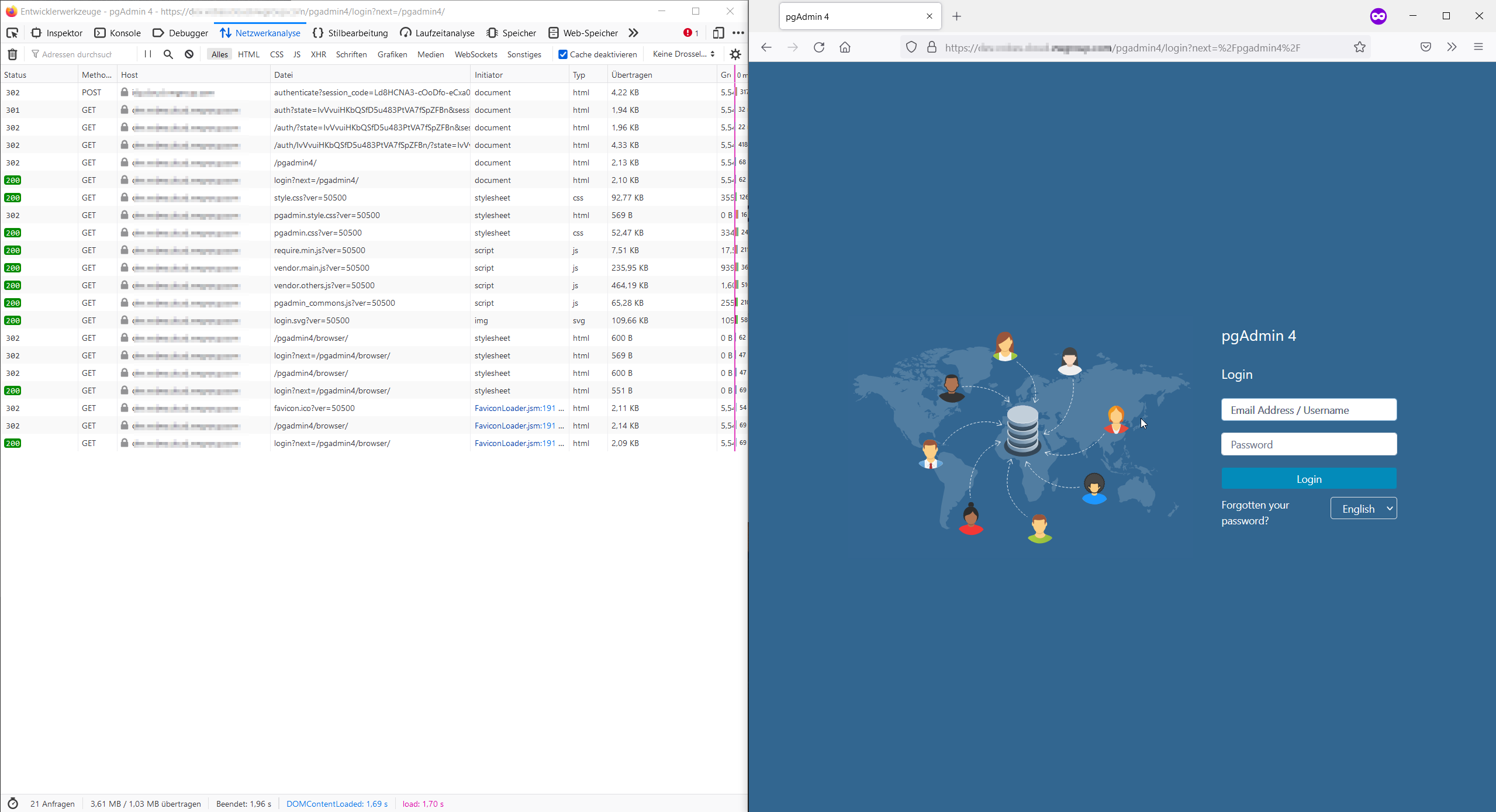1496x812 pixels.
Task: Bookmark page with star icon
Action: point(1360,47)
